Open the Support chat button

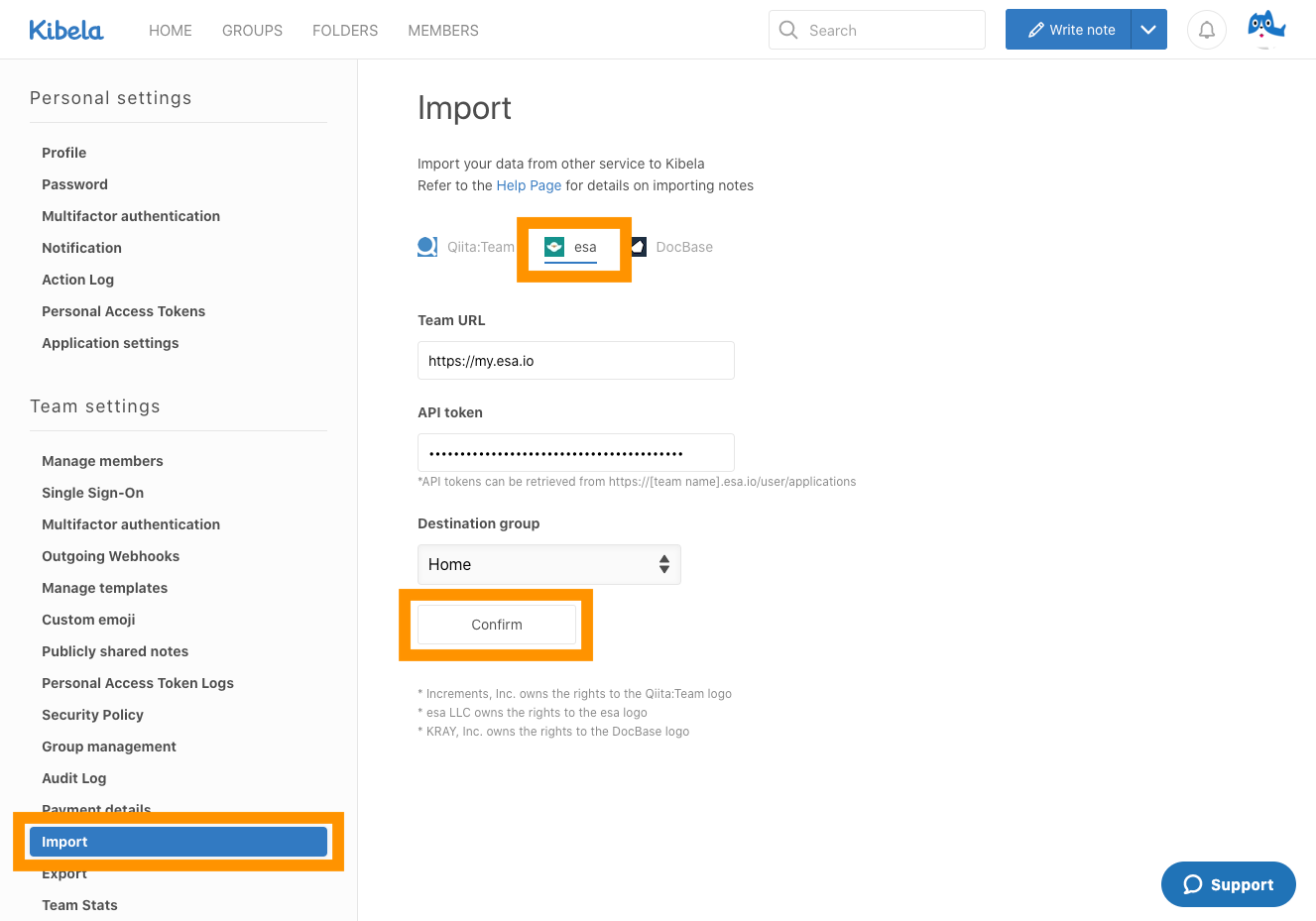click(1228, 884)
